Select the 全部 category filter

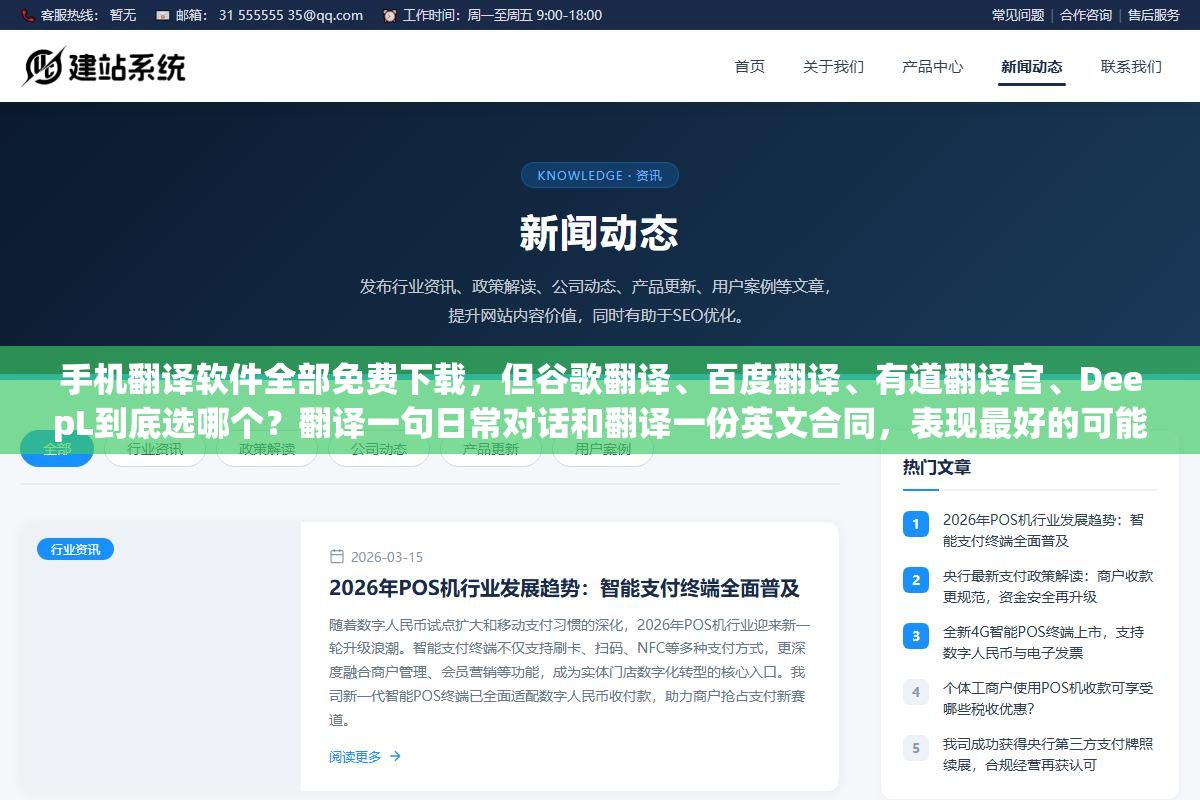(57, 449)
